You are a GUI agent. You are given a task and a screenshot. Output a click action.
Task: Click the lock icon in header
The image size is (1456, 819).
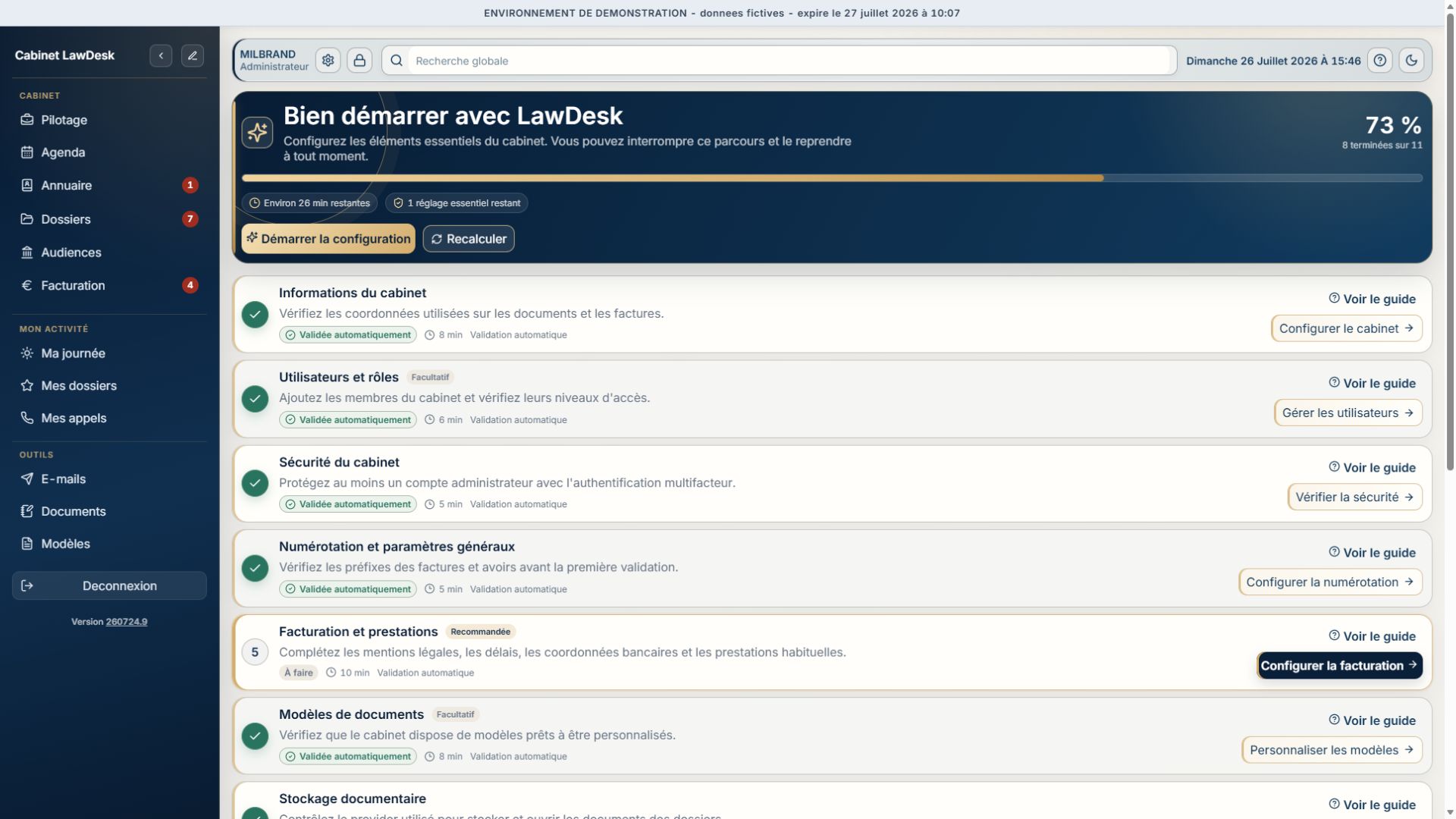[359, 61]
